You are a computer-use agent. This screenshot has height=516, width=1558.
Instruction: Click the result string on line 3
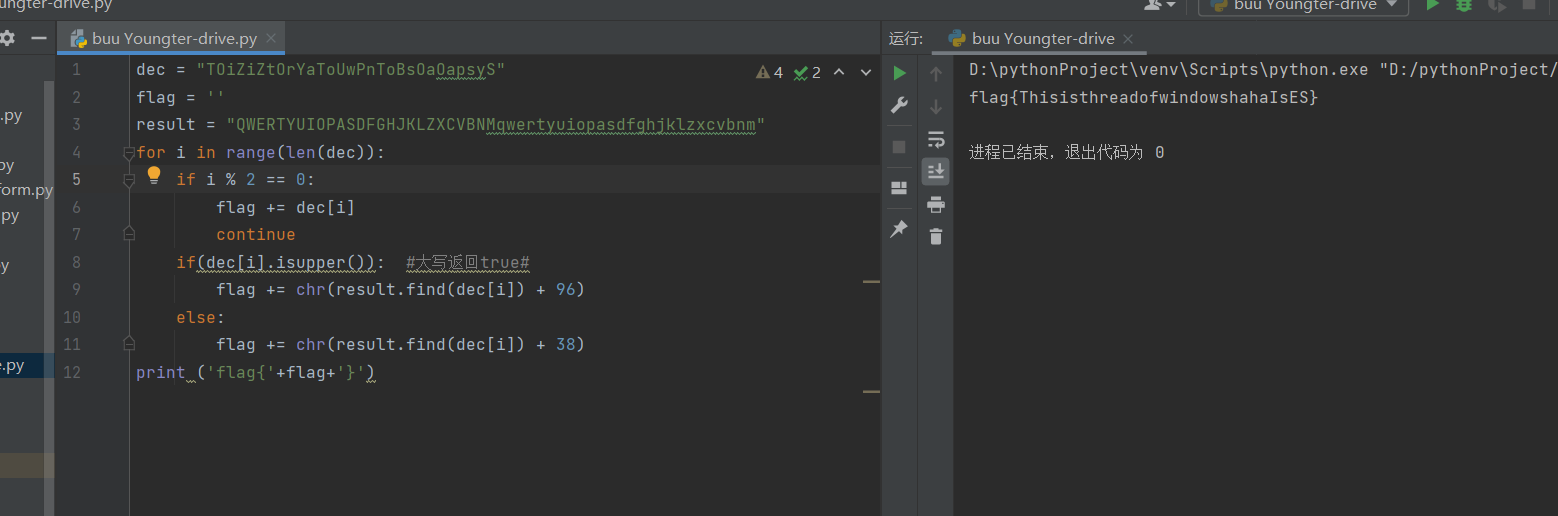(496, 125)
